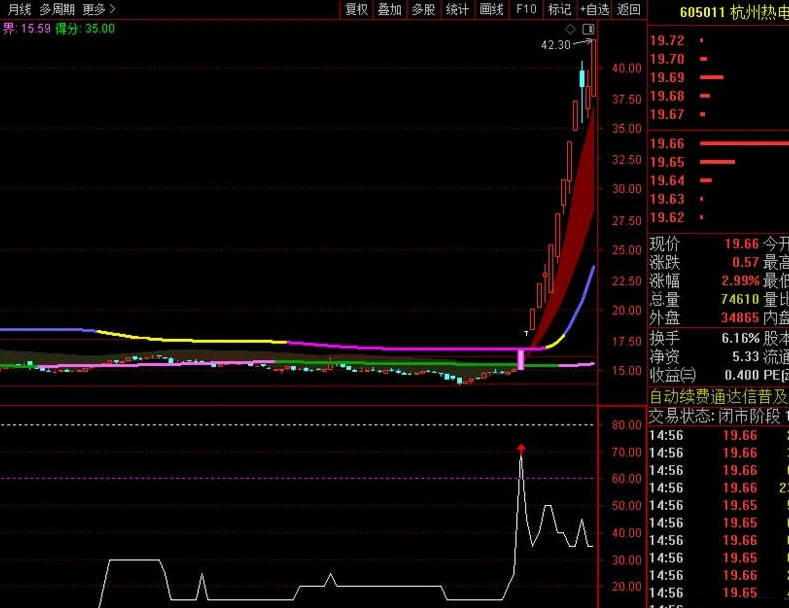Open the 复权 adjustment menu
This screenshot has width=789, height=608.
coord(356,9)
